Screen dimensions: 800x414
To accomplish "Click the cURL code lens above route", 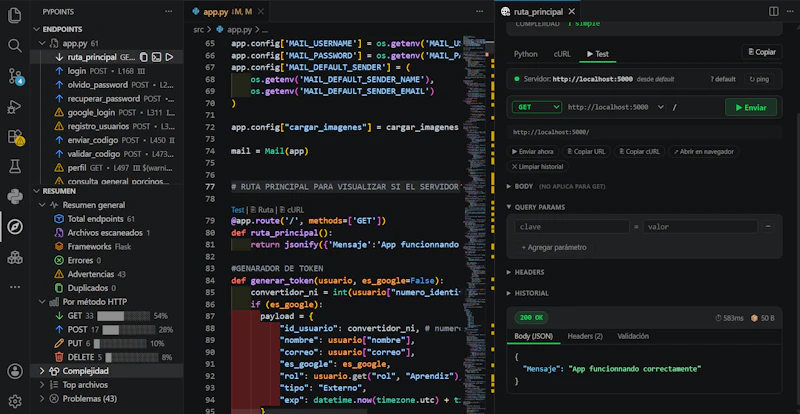I will click(x=292, y=210).
